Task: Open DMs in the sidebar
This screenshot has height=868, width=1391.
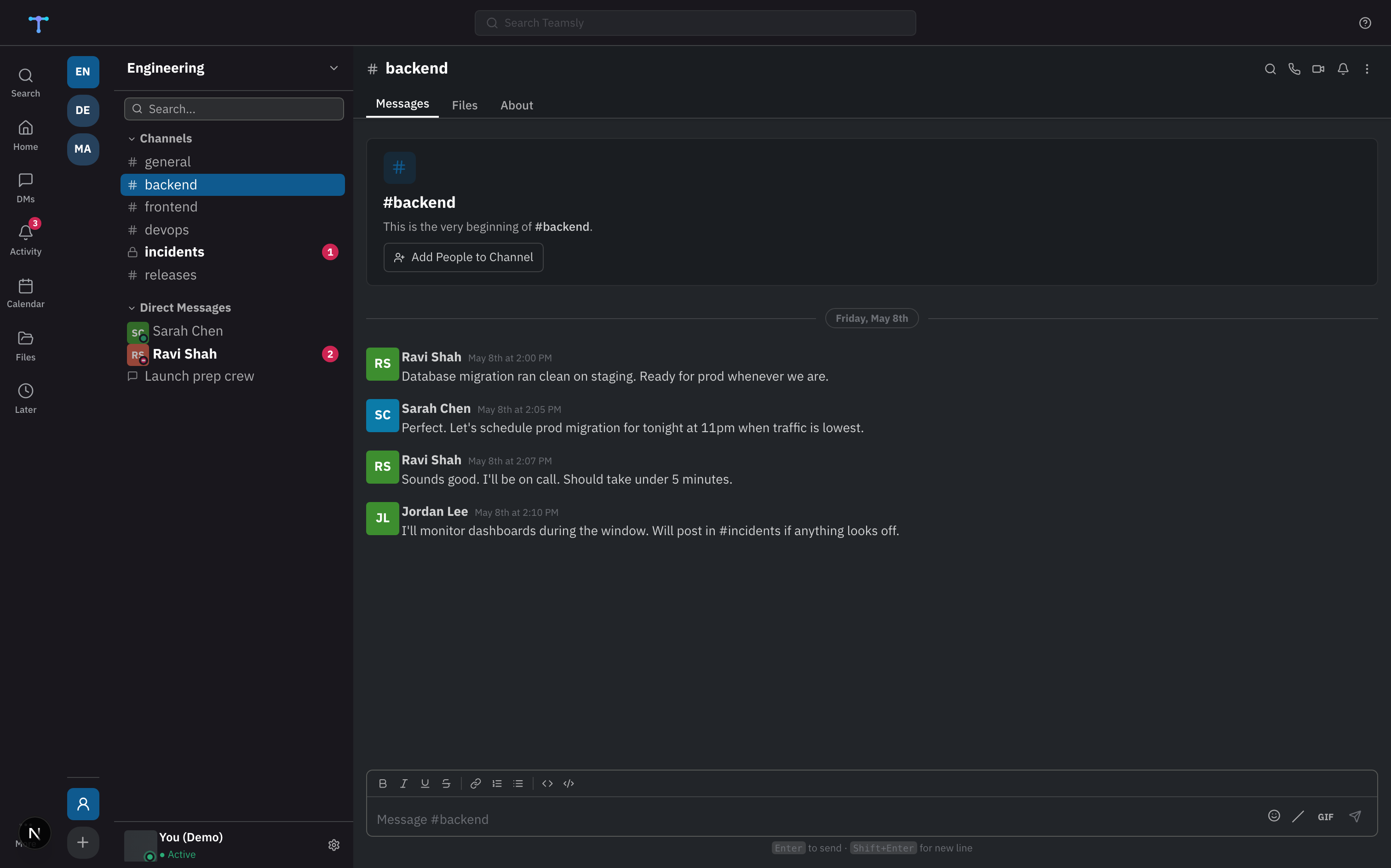Action: coord(25,188)
